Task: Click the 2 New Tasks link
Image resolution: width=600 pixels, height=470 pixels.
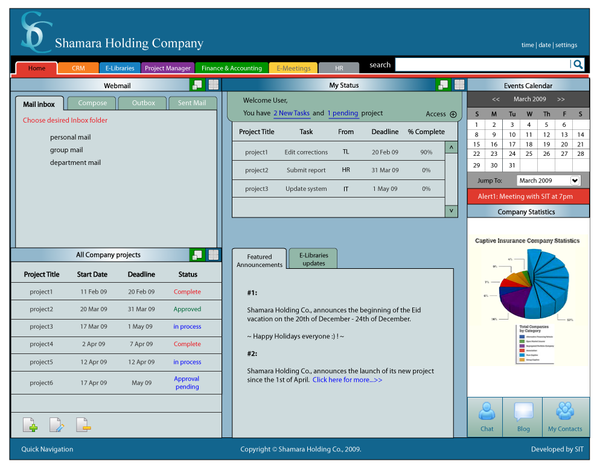Action: pos(291,114)
